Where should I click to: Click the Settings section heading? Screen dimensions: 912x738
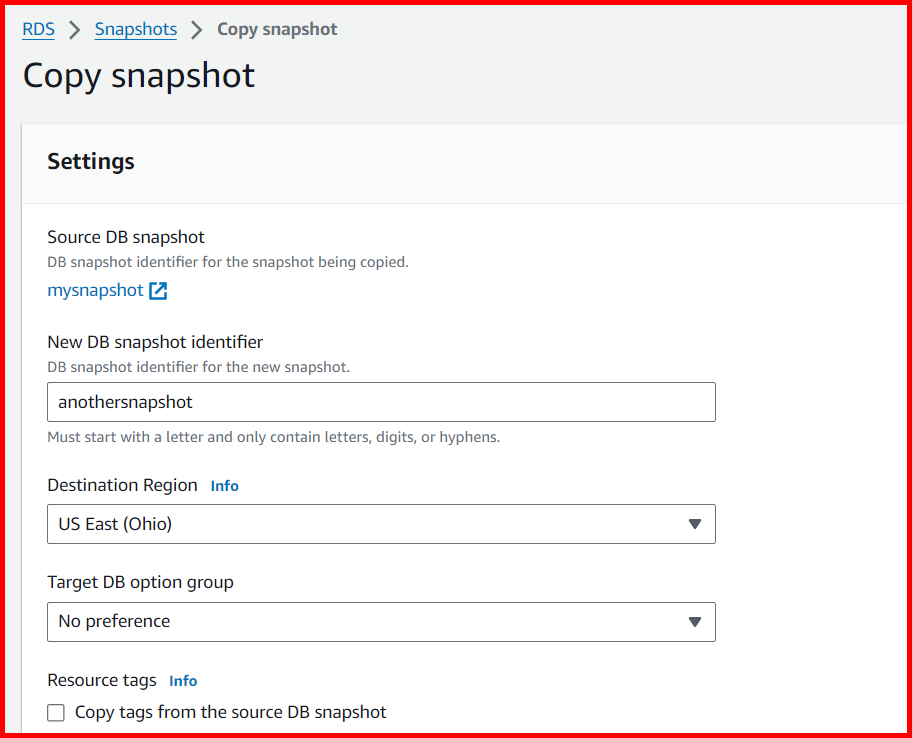pyautogui.click(x=91, y=161)
